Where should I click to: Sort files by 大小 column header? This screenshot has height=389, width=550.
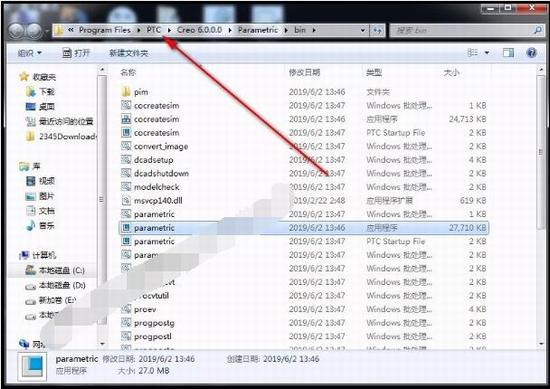(x=451, y=72)
